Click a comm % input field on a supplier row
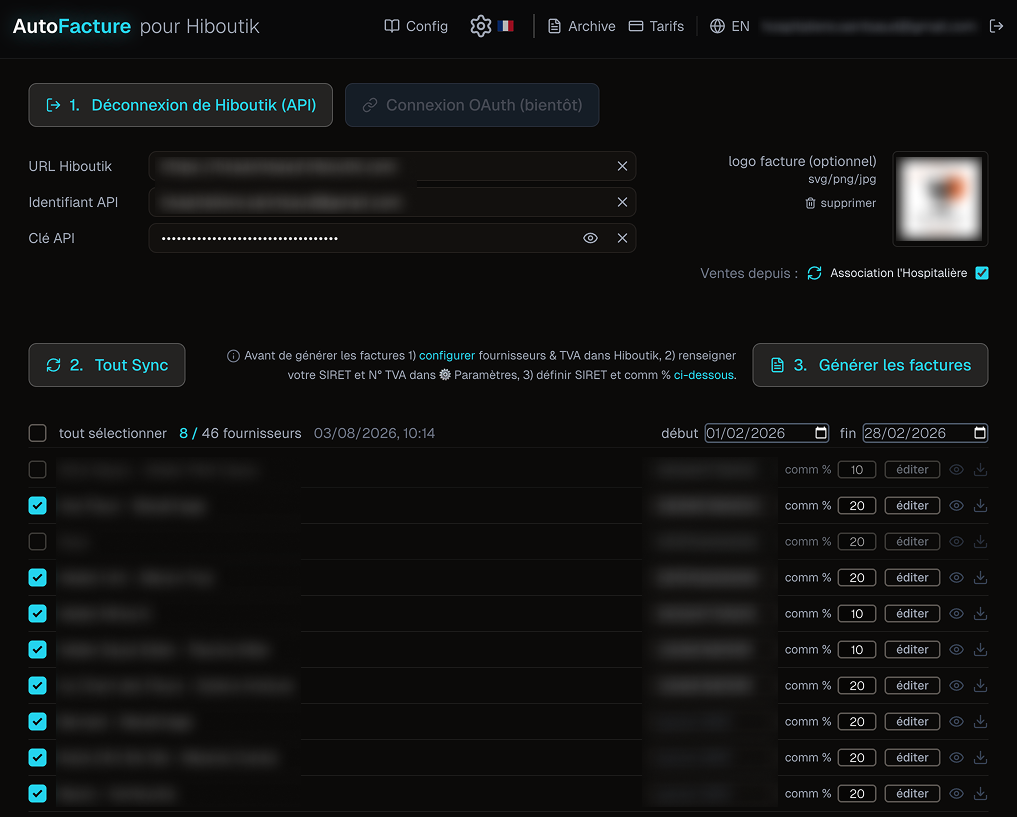 pos(856,469)
